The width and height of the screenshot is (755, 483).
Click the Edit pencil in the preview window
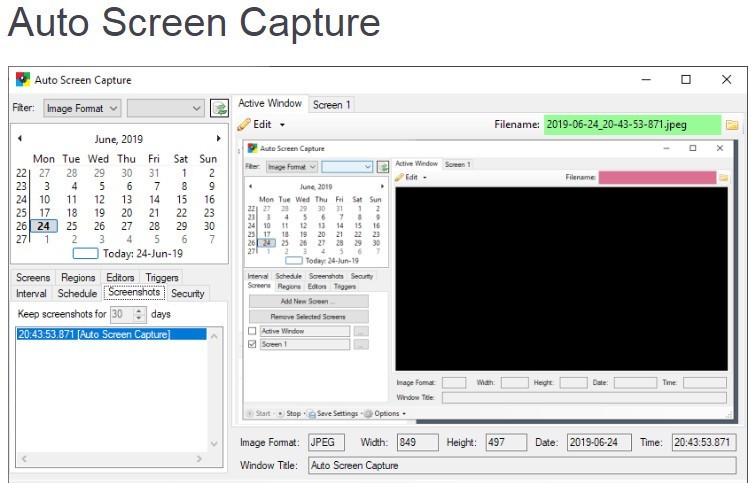click(399, 177)
